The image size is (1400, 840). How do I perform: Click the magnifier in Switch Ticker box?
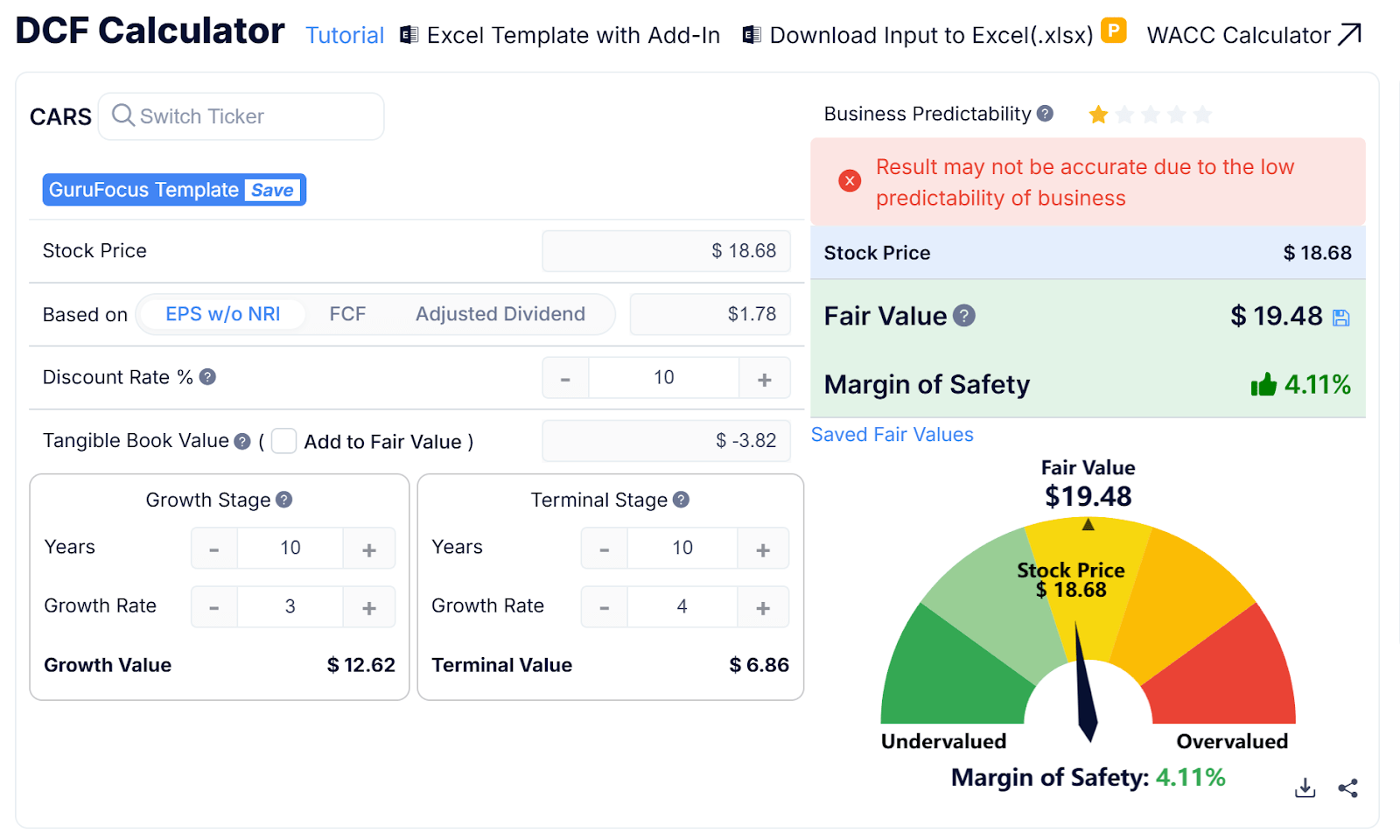tap(122, 115)
